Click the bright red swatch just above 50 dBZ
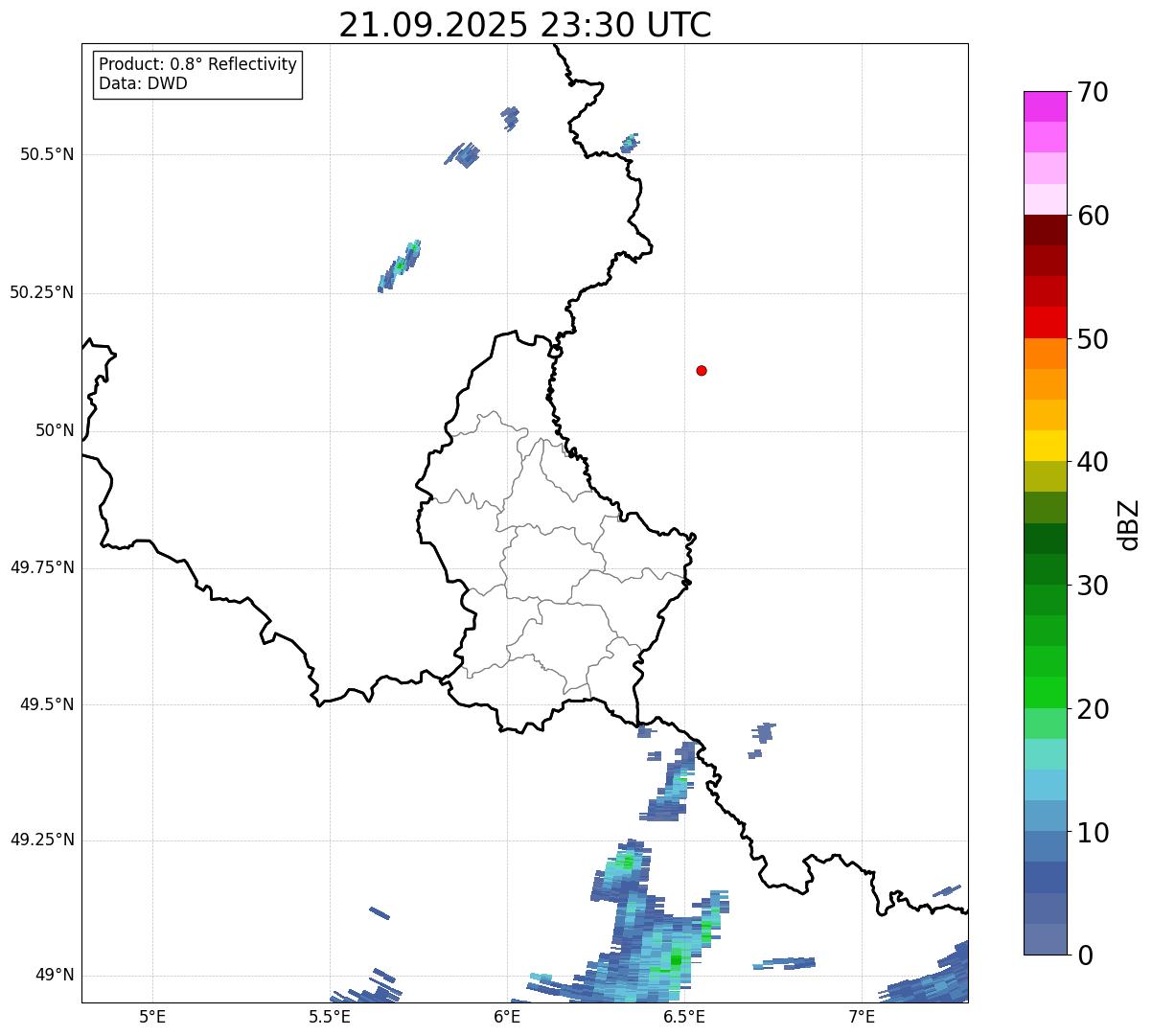 pos(1045,323)
